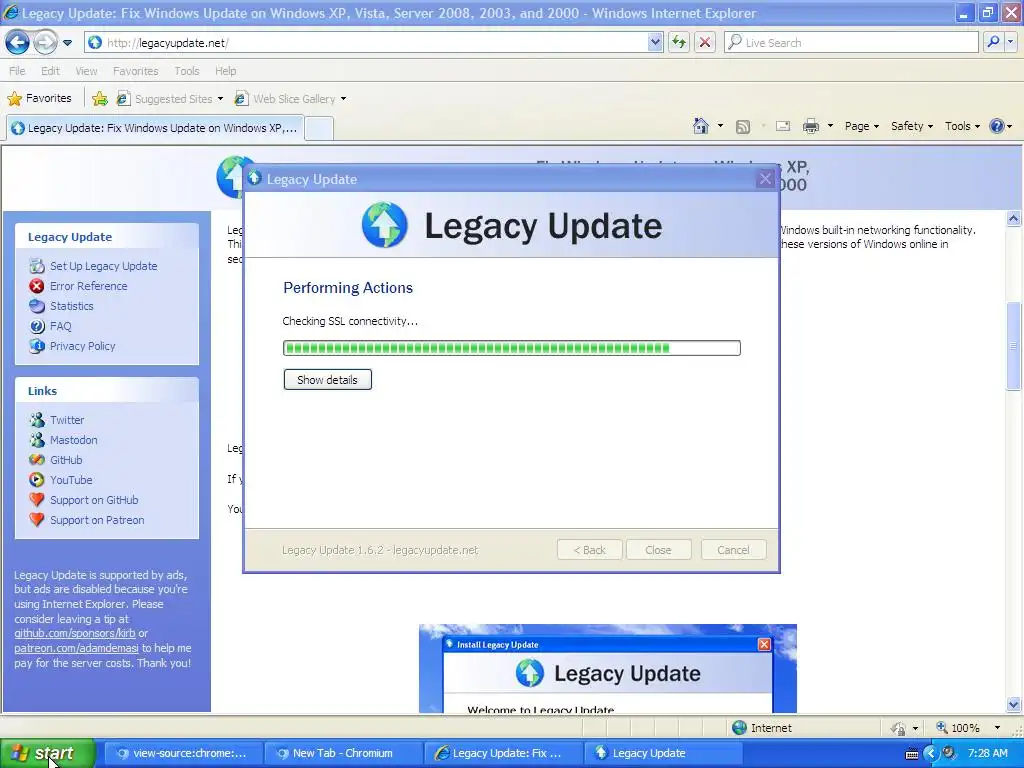Open the File menu
This screenshot has width=1024, height=768.
click(x=17, y=71)
